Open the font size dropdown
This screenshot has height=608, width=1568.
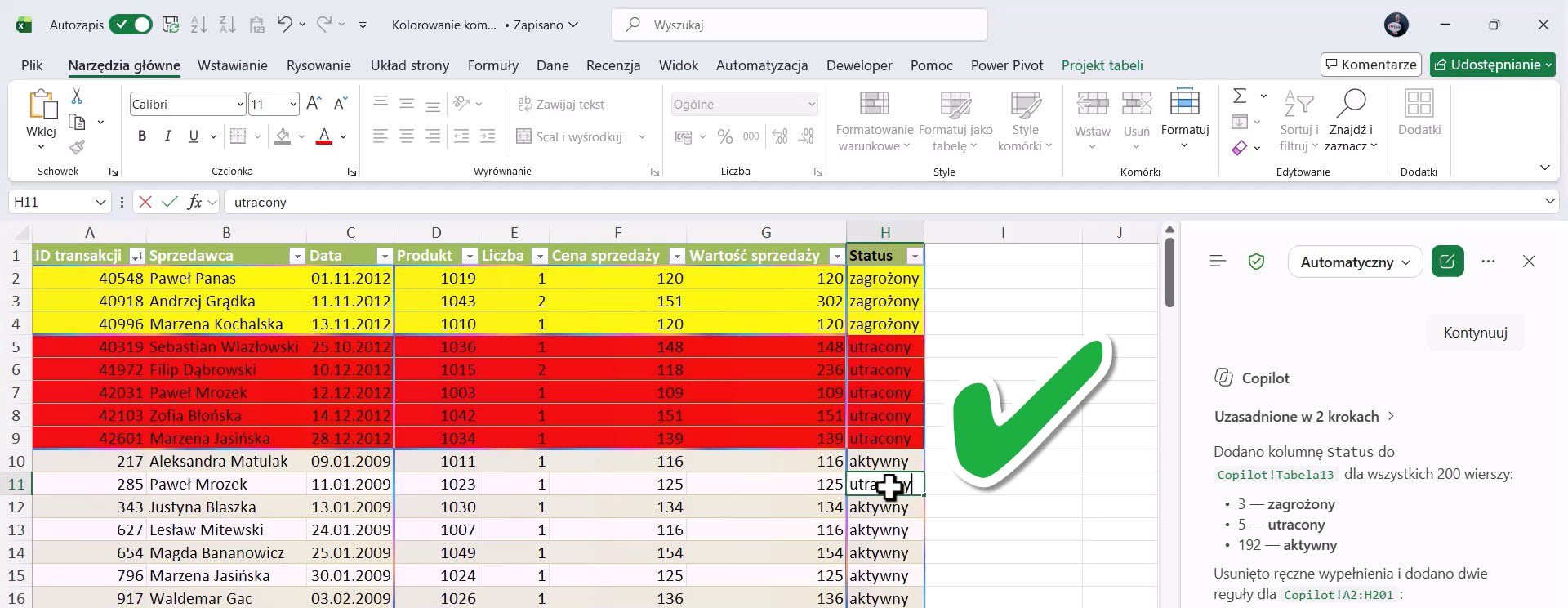click(293, 104)
